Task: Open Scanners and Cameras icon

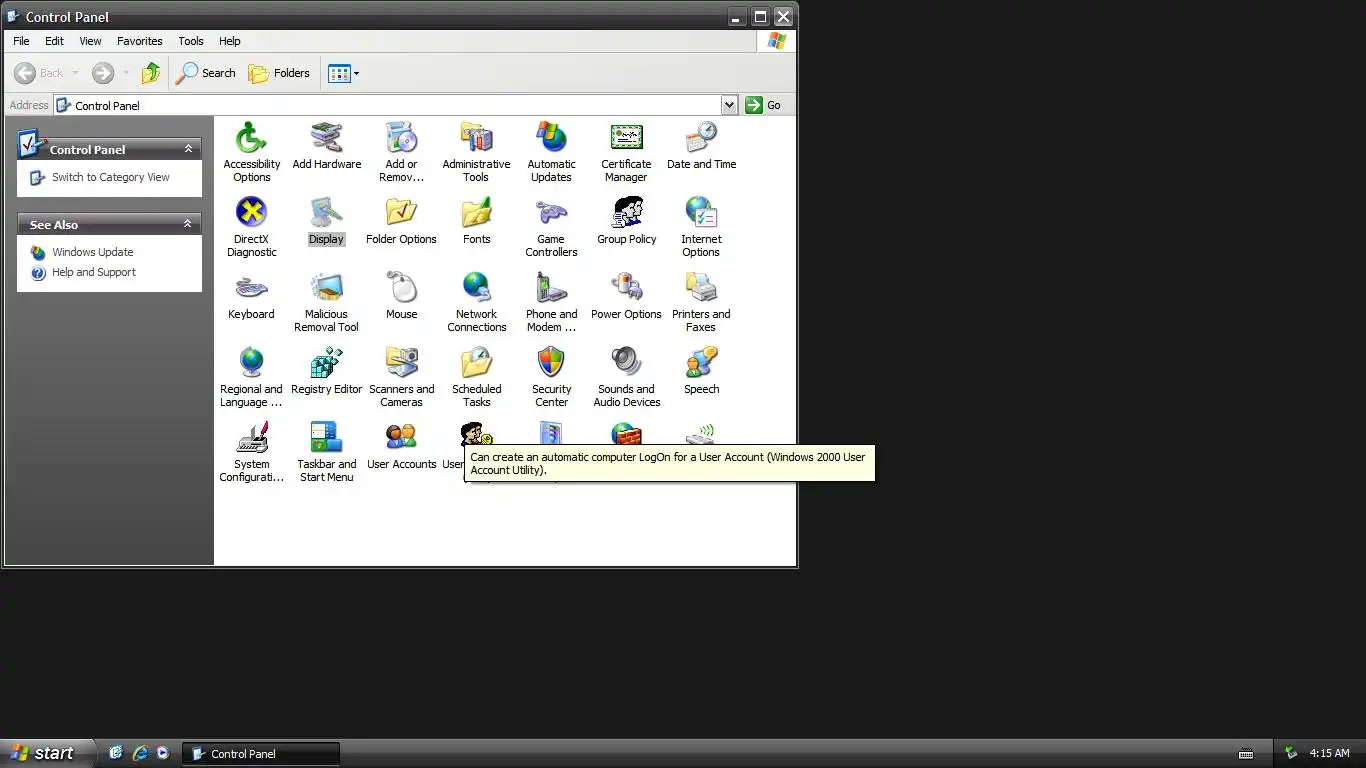Action: pos(401,362)
